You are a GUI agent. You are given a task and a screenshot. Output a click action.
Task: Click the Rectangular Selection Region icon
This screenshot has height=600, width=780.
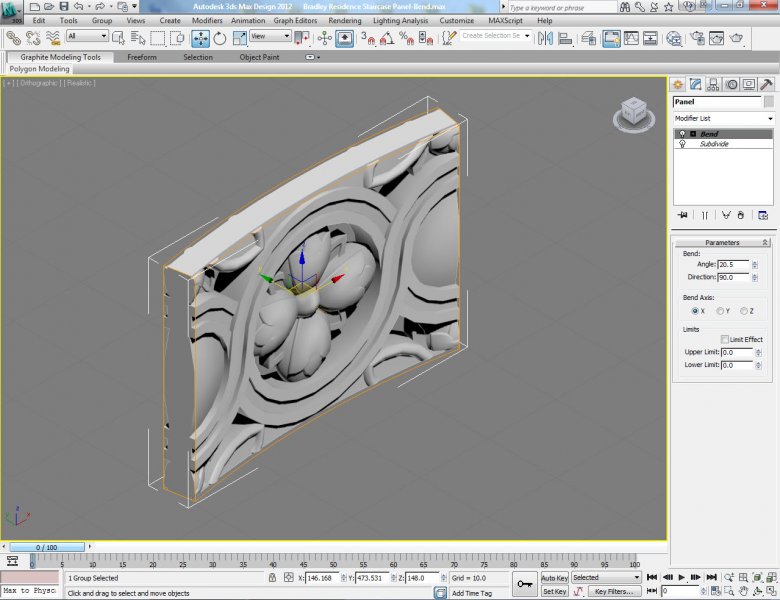(x=158, y=38)
